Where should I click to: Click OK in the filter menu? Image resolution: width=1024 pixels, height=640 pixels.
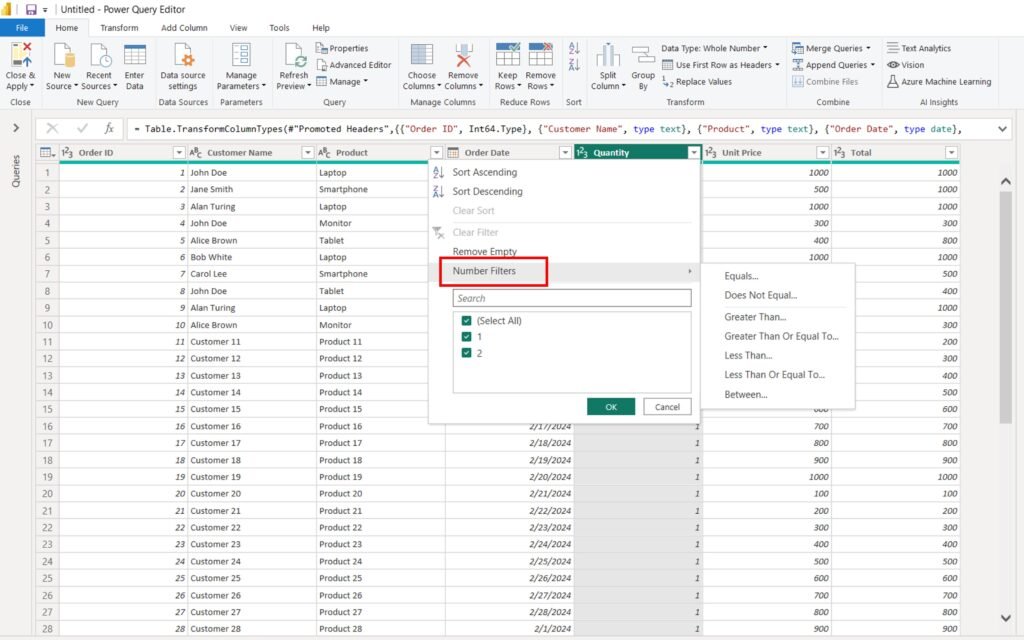coord(611,407)
